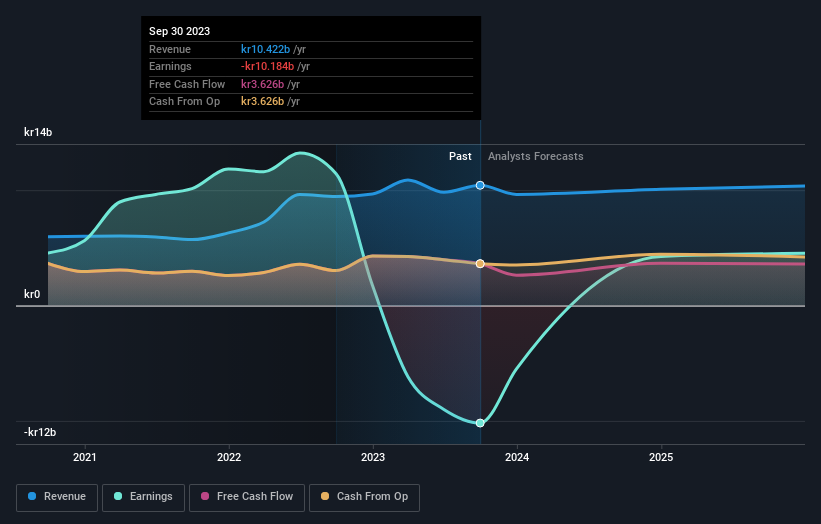Click the Revenue row label in tooltip
This screenshot has height=524, width=821.
pos(170,49)
